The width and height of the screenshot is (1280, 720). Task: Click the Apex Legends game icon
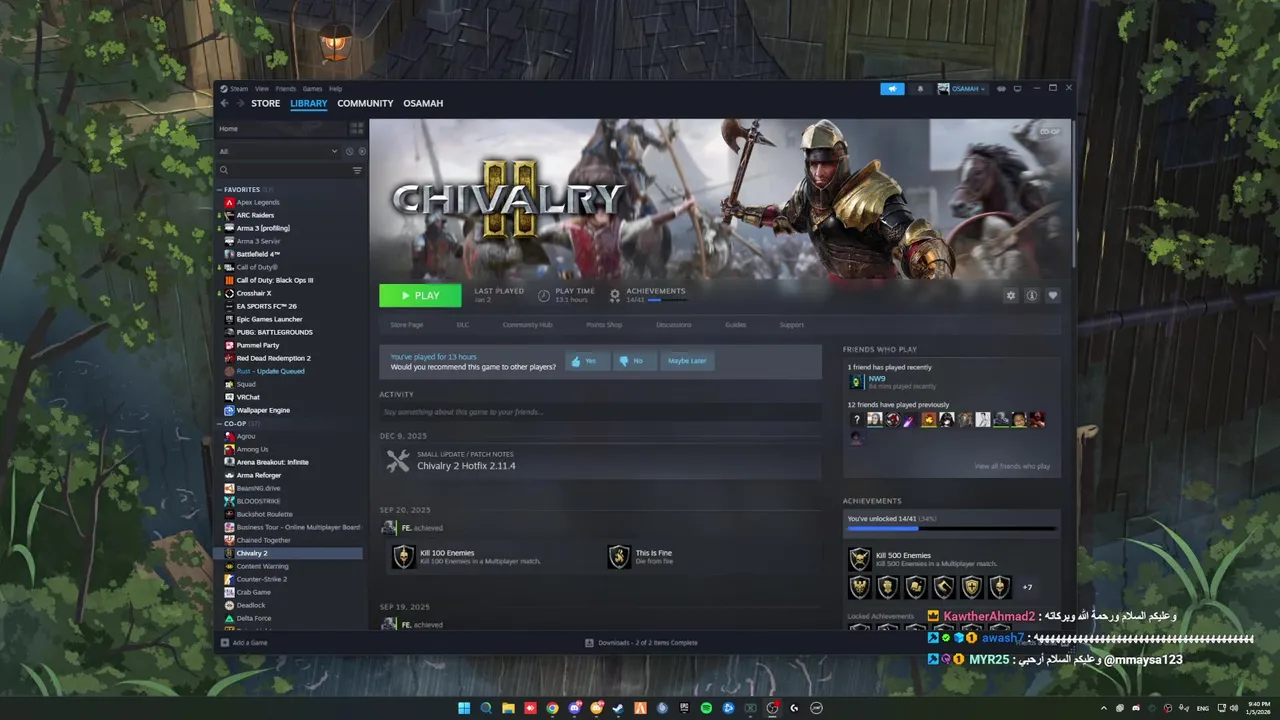[x=230, y=202]
